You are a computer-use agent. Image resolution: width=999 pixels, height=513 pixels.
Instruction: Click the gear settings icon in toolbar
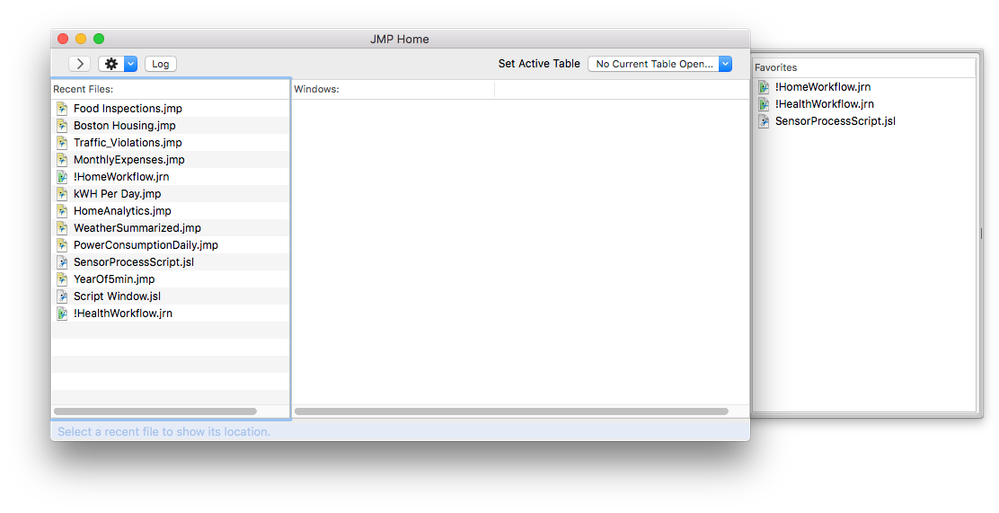pyautogui.click(x=111, y=64)
